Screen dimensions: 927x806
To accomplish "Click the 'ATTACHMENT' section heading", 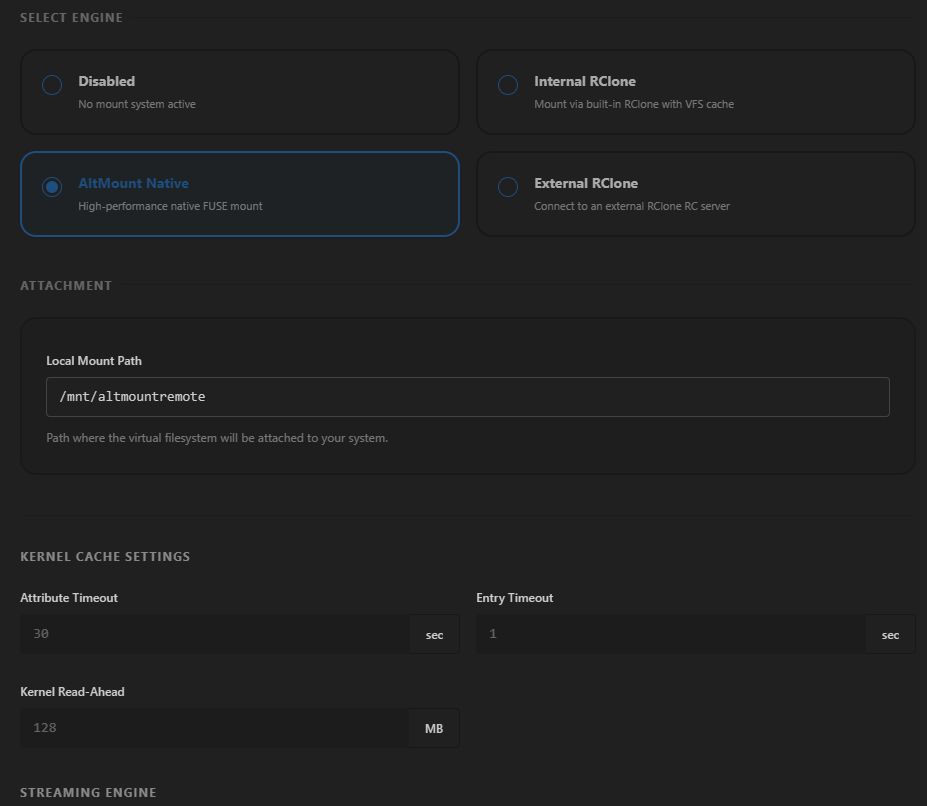I will pos(66,286).
